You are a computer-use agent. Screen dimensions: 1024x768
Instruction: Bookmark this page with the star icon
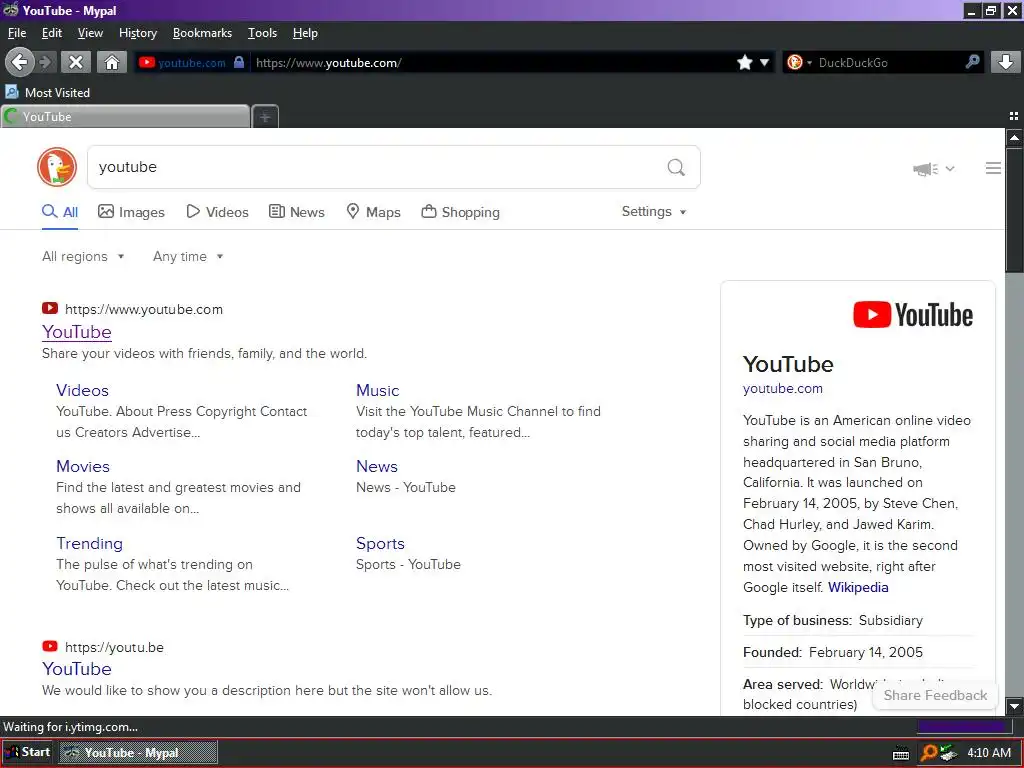click(744, 62)
